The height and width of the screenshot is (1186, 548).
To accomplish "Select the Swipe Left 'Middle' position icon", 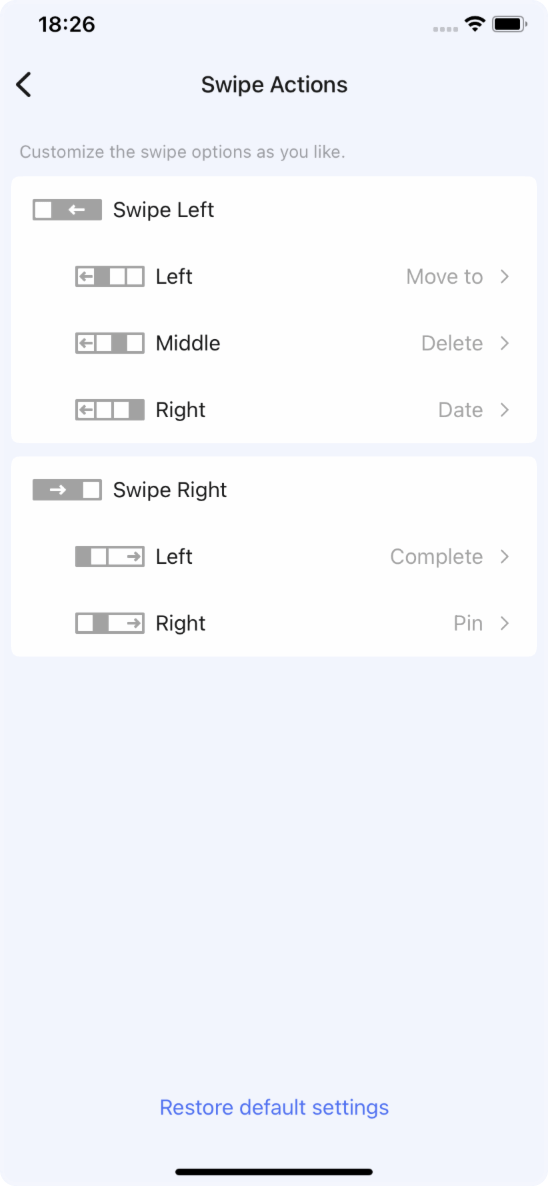I will 110,343.
